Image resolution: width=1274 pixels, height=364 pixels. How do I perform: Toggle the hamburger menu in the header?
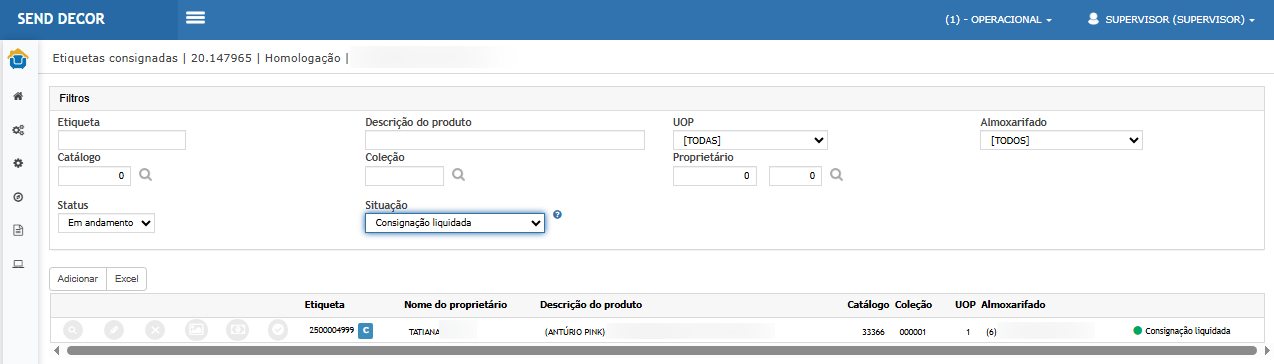195,18
